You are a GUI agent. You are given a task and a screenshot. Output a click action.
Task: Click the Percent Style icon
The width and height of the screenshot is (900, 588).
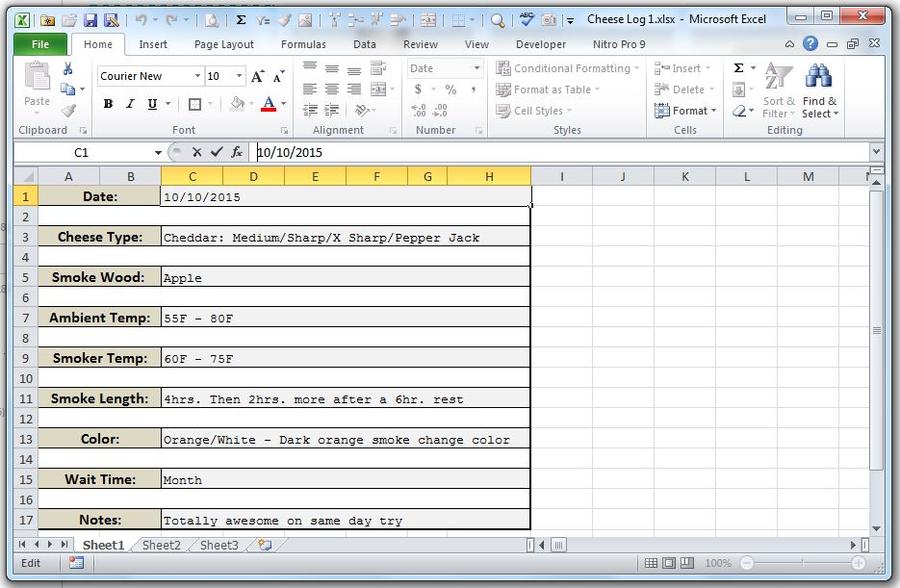pyautogui.click(x=450, y=90)
